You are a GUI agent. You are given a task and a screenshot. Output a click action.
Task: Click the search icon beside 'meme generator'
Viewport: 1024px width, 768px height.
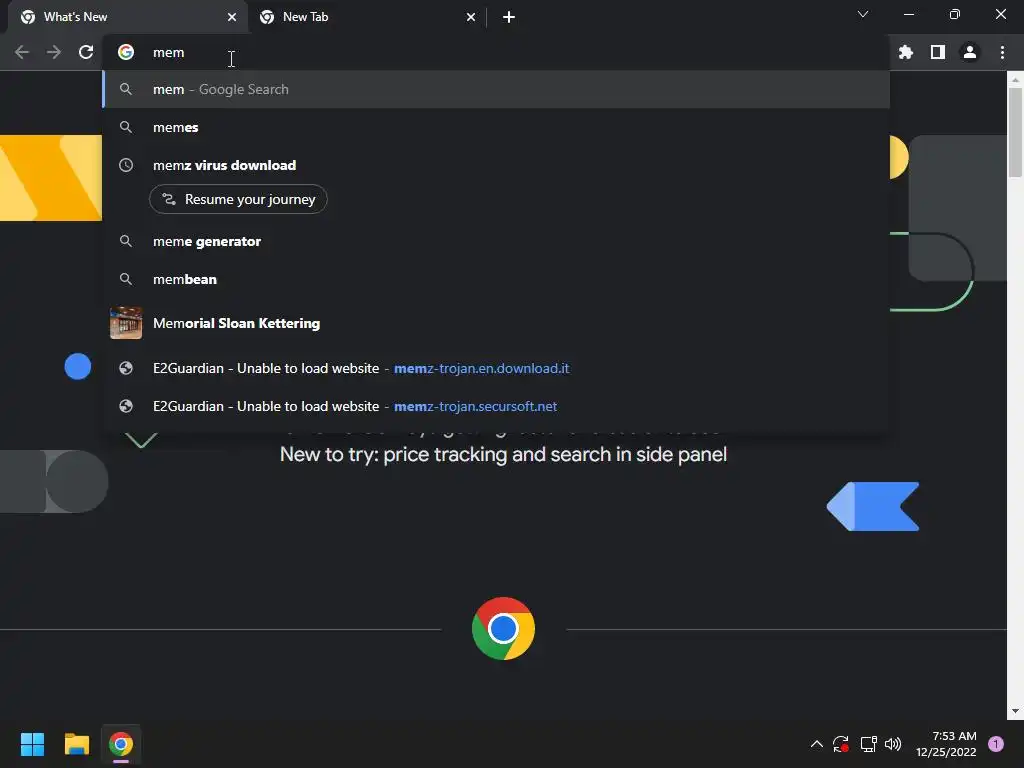click(x=126, y=242)
